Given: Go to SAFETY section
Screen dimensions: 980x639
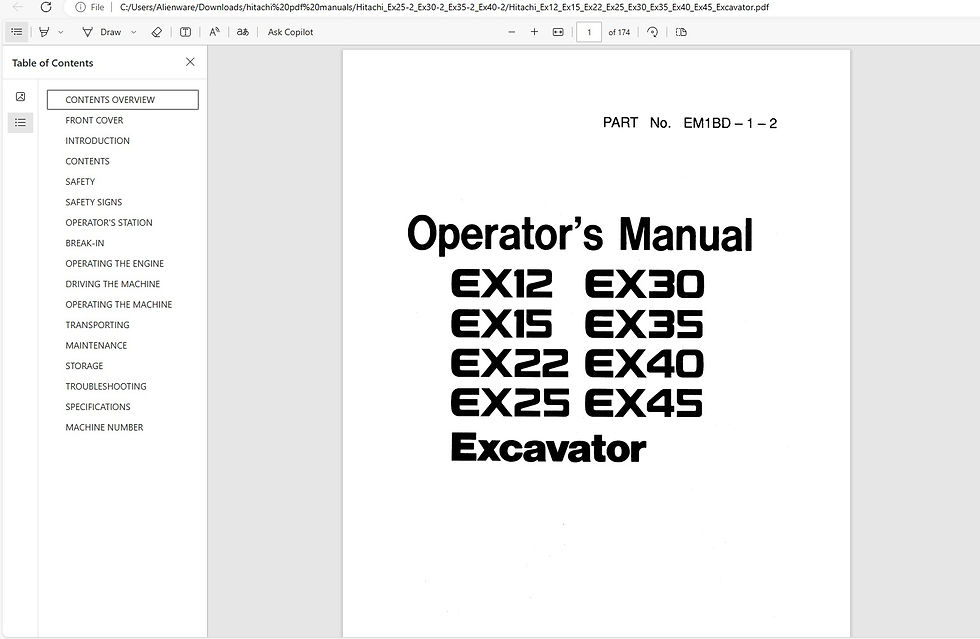Looking at the screenshot, I should click(80, 181).
